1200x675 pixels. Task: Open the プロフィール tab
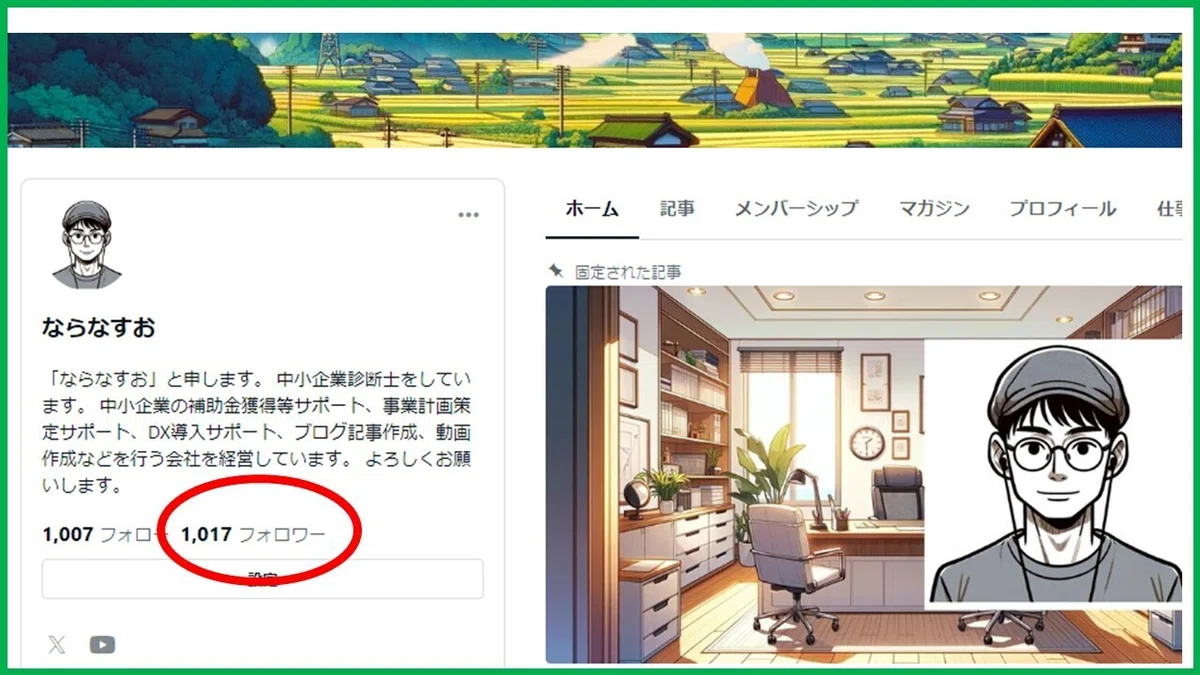1062,209
